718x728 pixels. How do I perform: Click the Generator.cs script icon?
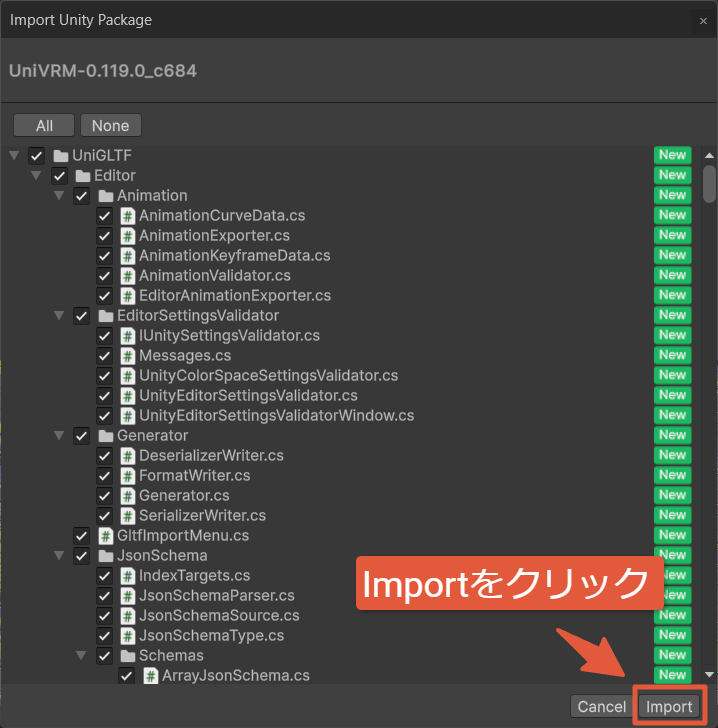(x=128, y=495)
